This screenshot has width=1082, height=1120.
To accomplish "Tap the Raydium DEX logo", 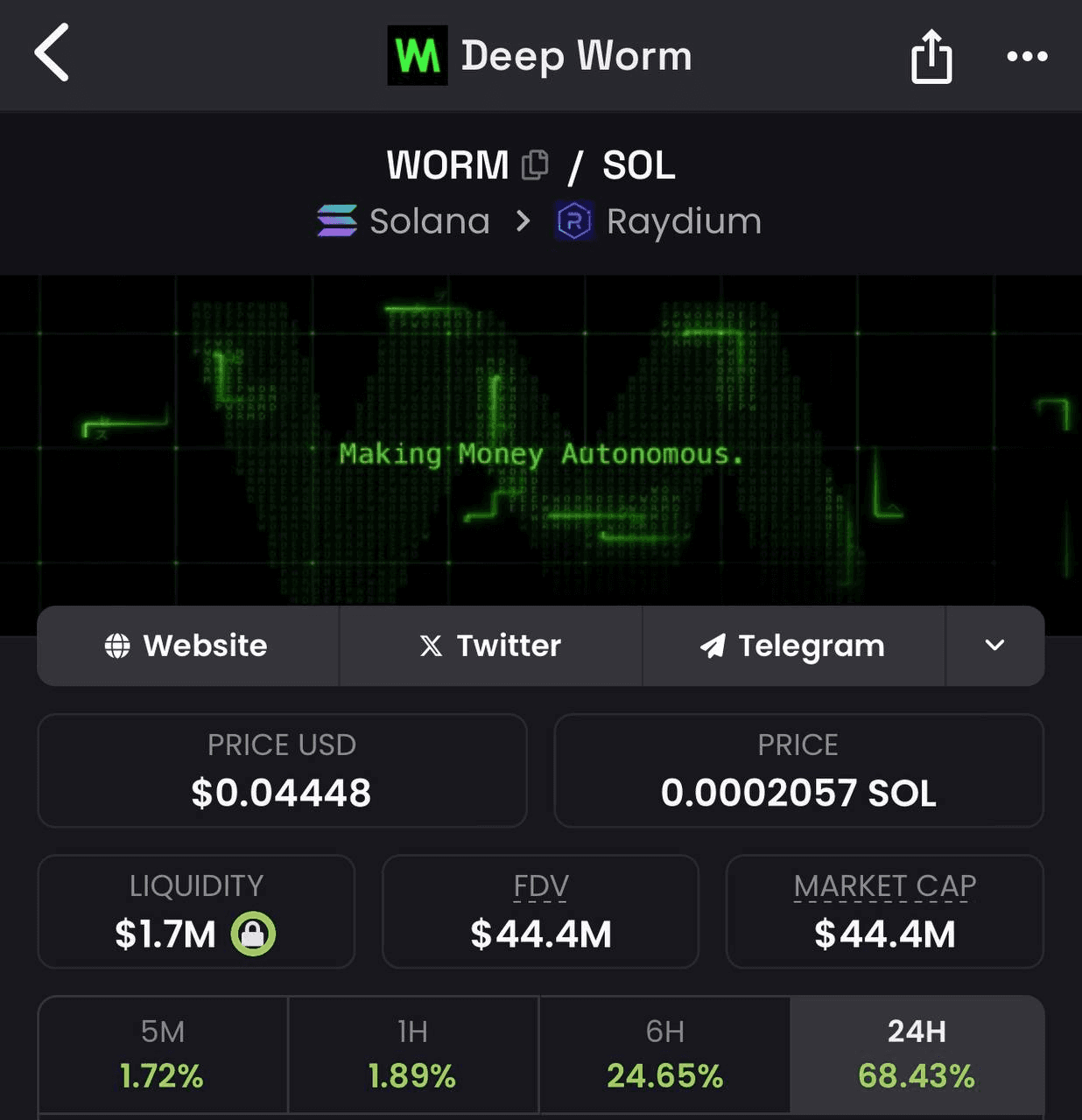I will click(574, 221).
